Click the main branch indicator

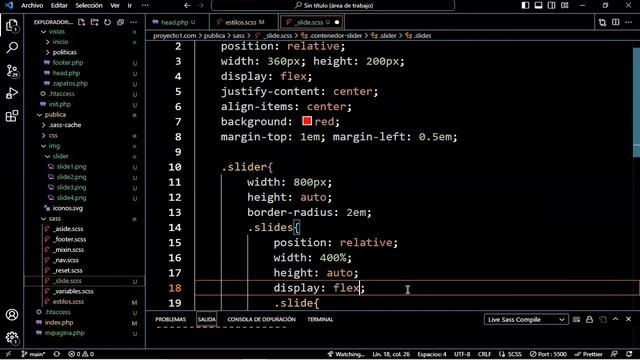33,354
